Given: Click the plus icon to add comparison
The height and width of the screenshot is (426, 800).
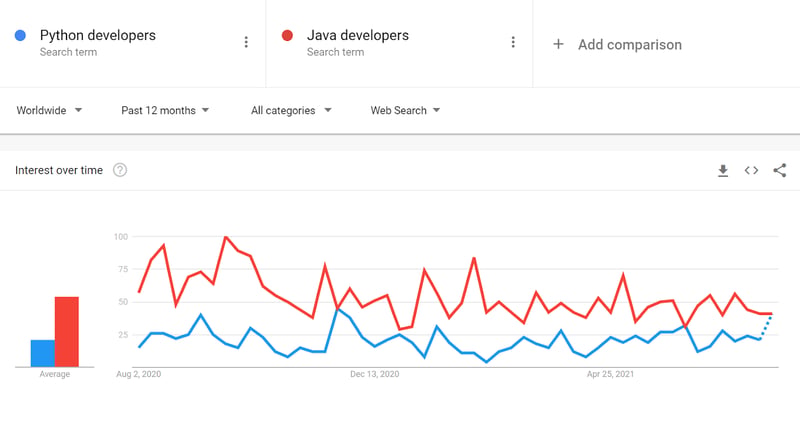Looking at the screenshot, I should (x=558, y=44).
